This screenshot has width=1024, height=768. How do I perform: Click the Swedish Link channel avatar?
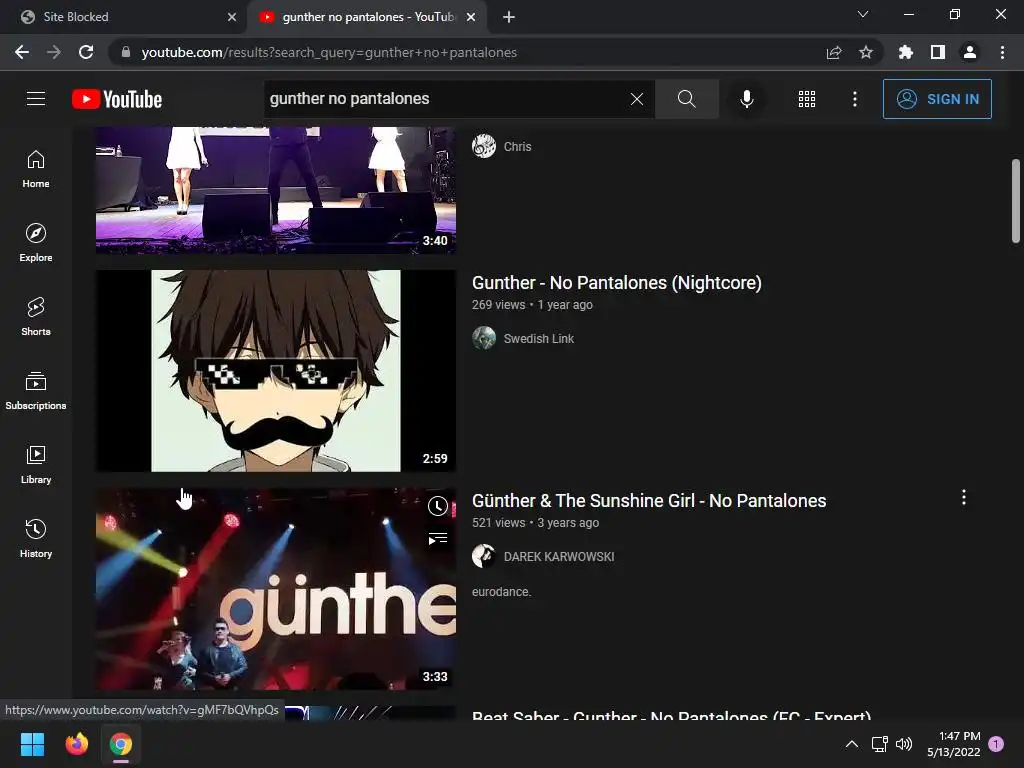pyautogui.click(x=484, y=338)
